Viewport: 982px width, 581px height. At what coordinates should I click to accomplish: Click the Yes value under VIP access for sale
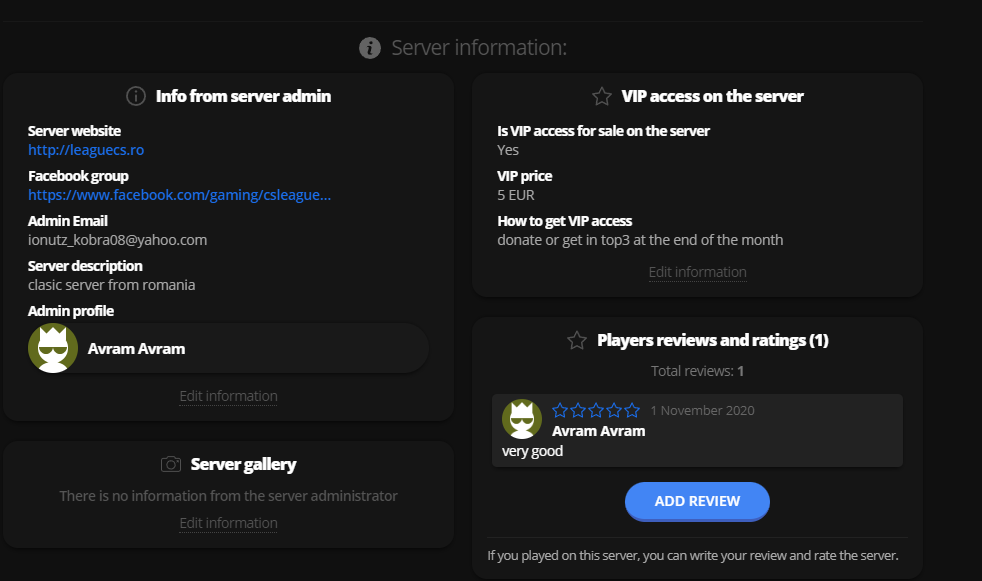[508, 150]
